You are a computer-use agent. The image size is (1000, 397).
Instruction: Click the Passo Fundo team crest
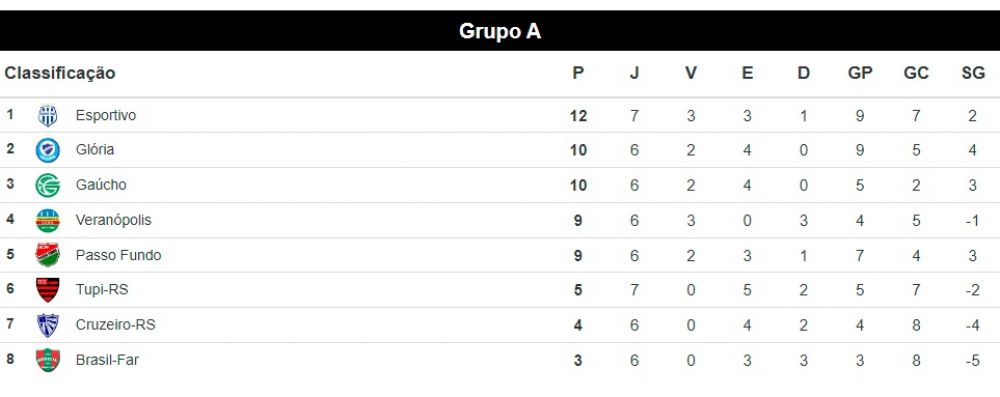click(48, 255)
